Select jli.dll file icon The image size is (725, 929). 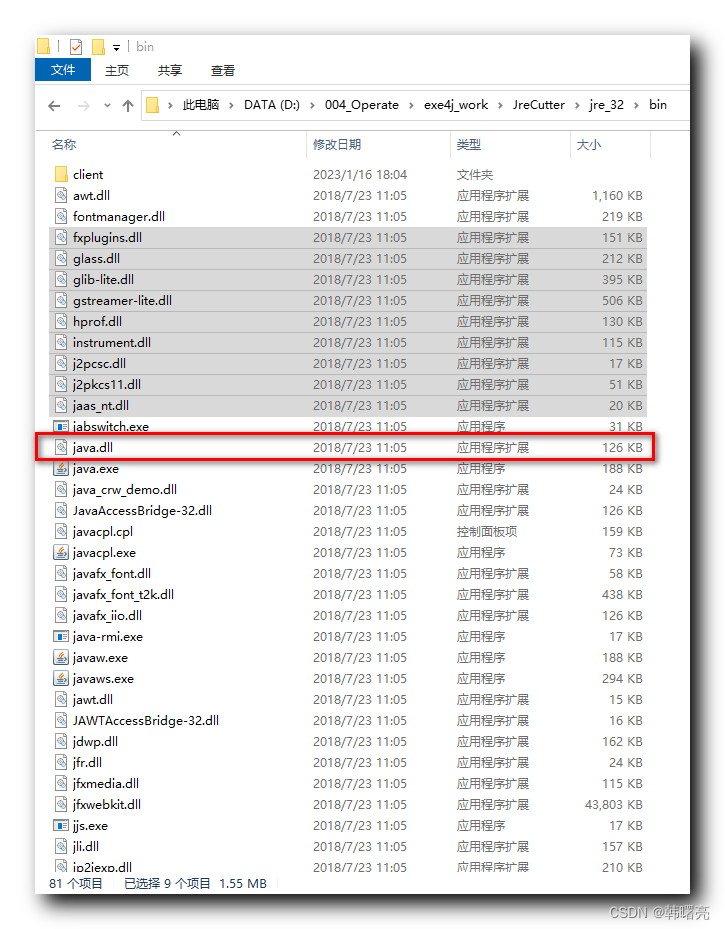point(61,847)
